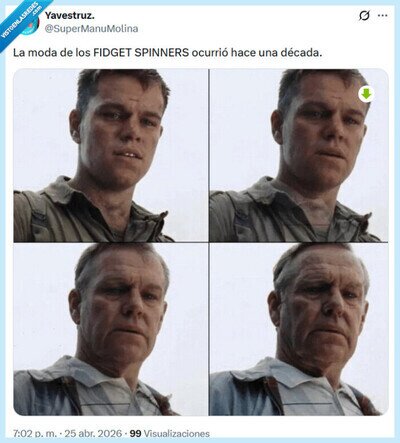
Task: Click the bold 99 number
Action: tap(135, 434)
